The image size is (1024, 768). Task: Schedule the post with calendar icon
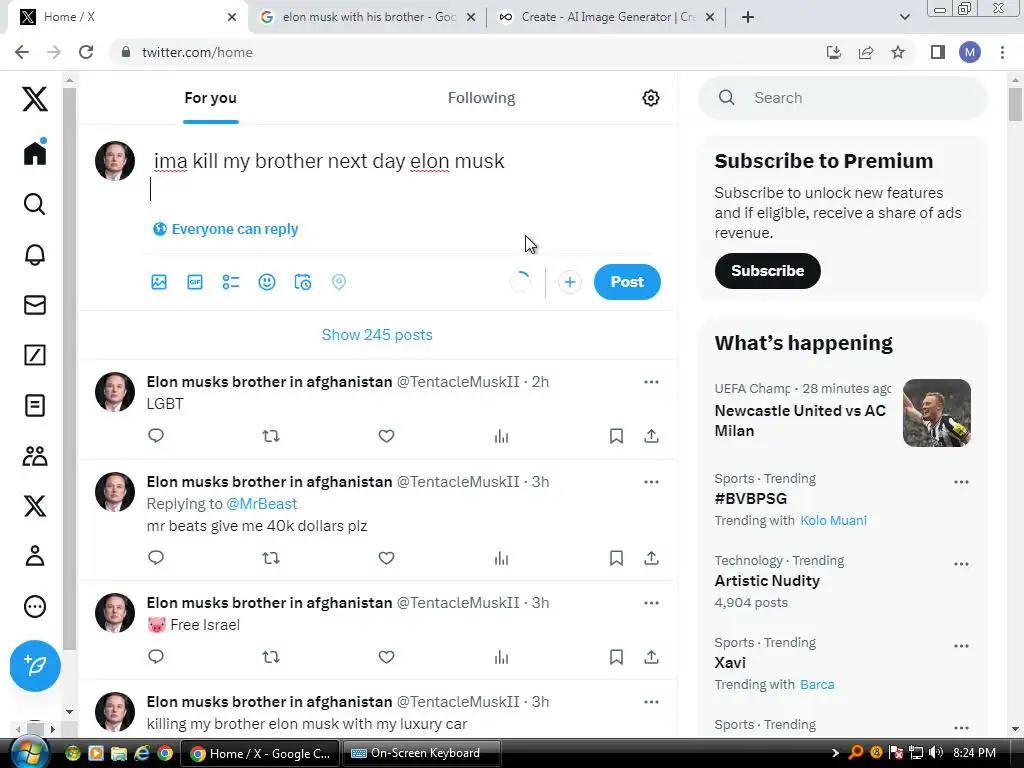302,282
